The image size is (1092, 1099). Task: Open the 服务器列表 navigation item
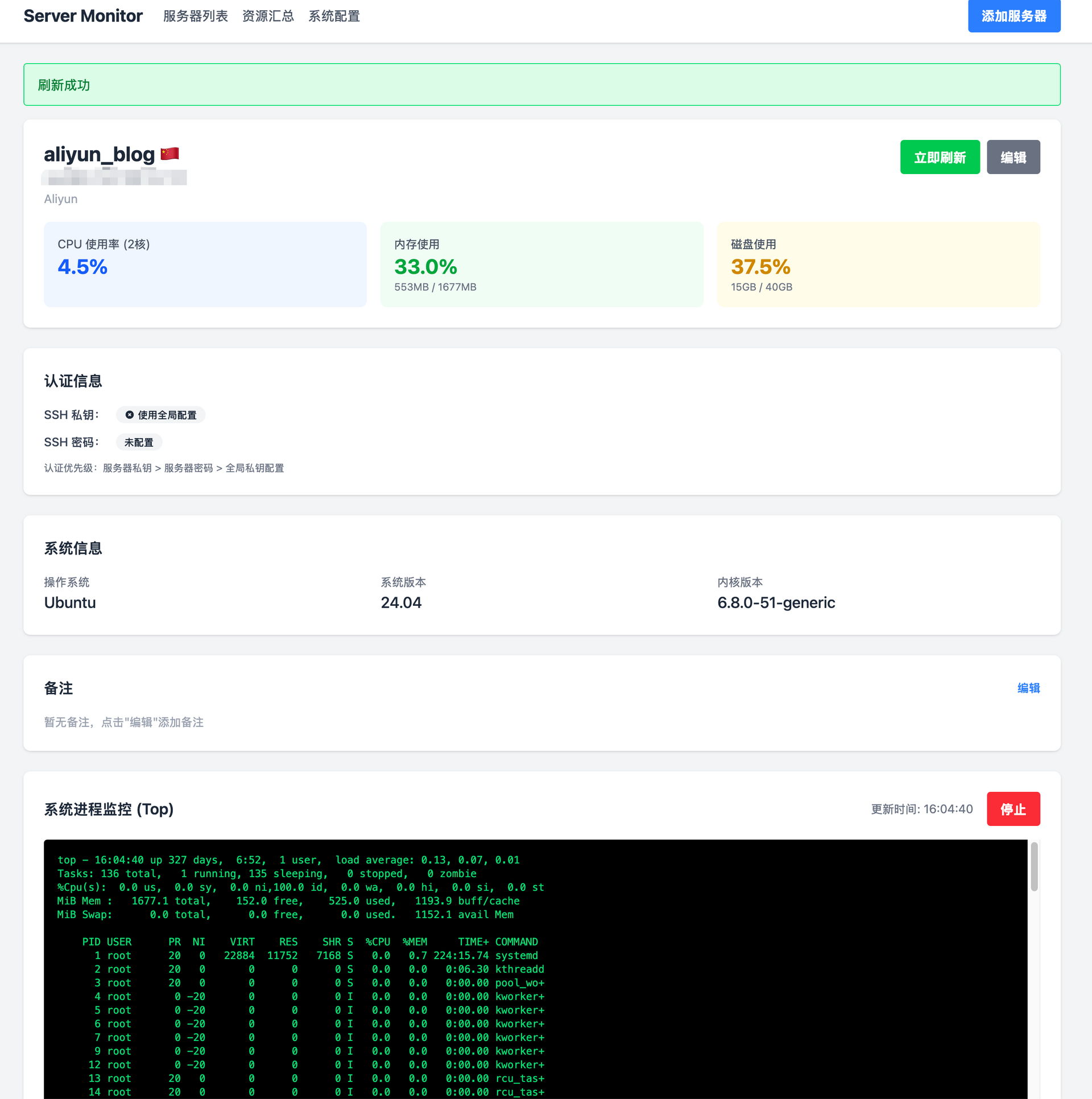pos(195,16)
